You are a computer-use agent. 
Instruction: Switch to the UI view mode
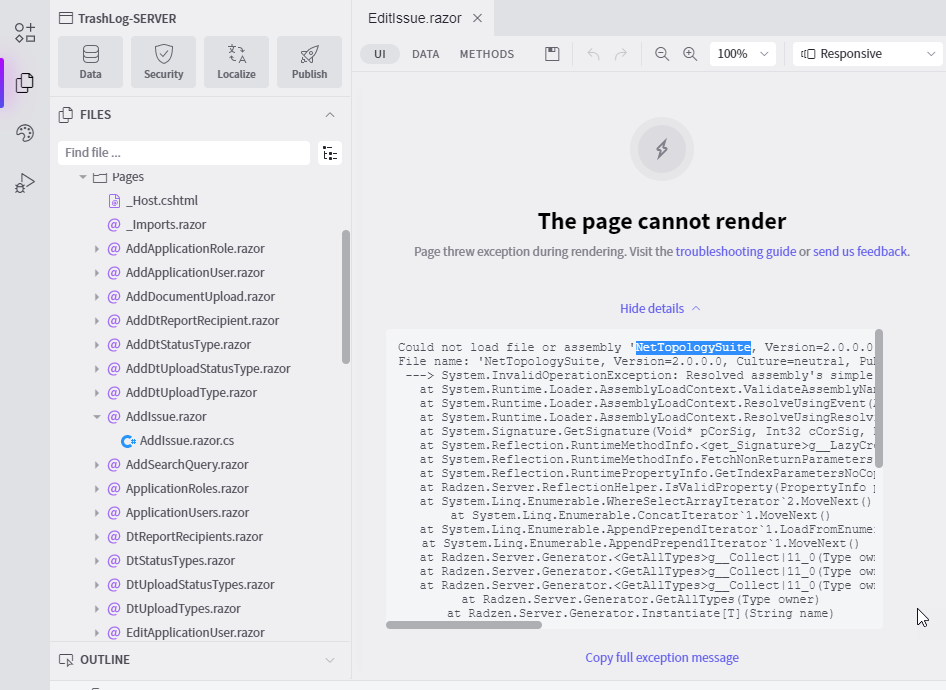pyautogui.click(x=380, y=54)
